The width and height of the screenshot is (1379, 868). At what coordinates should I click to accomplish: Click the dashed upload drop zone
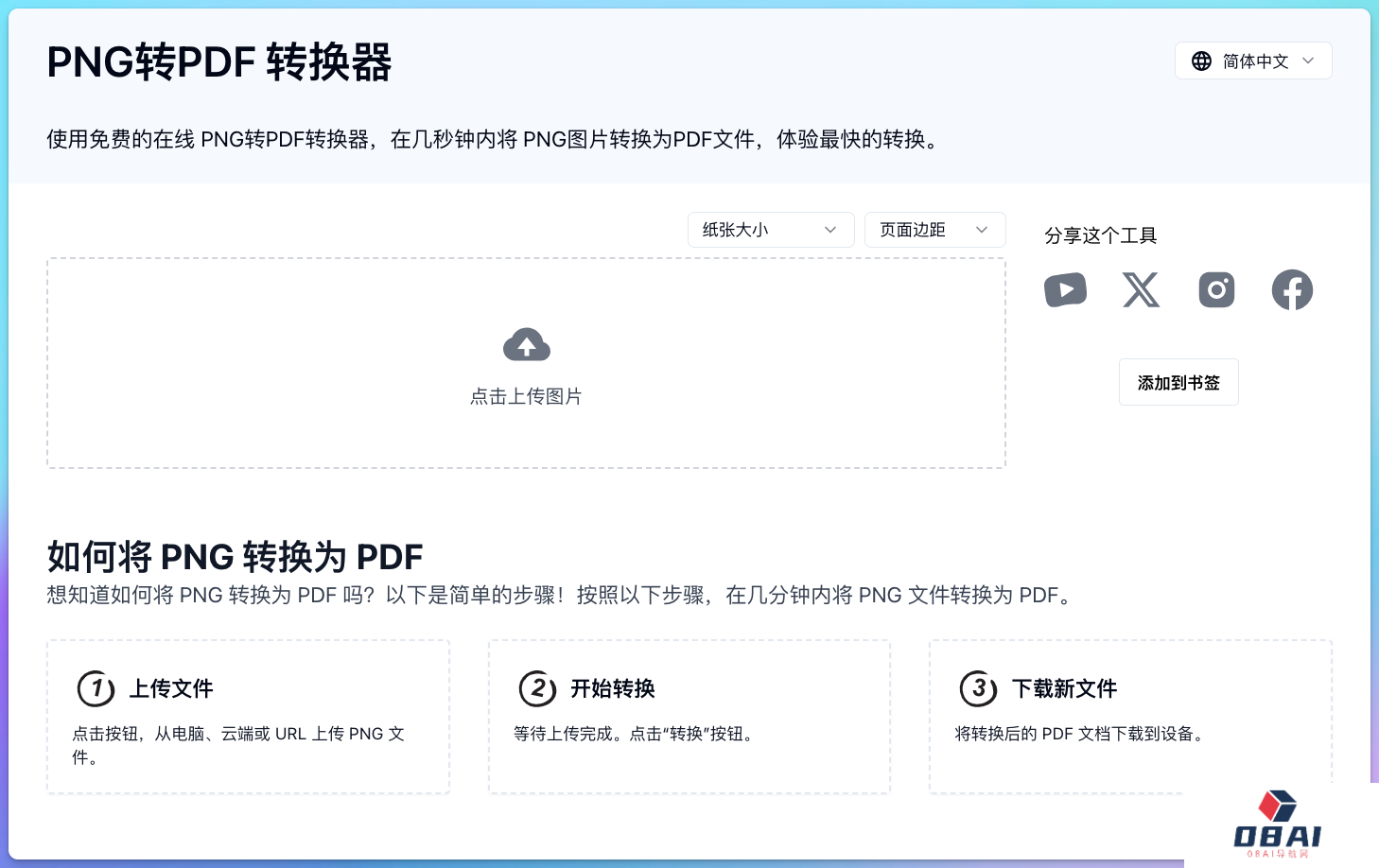click(526, 363)
